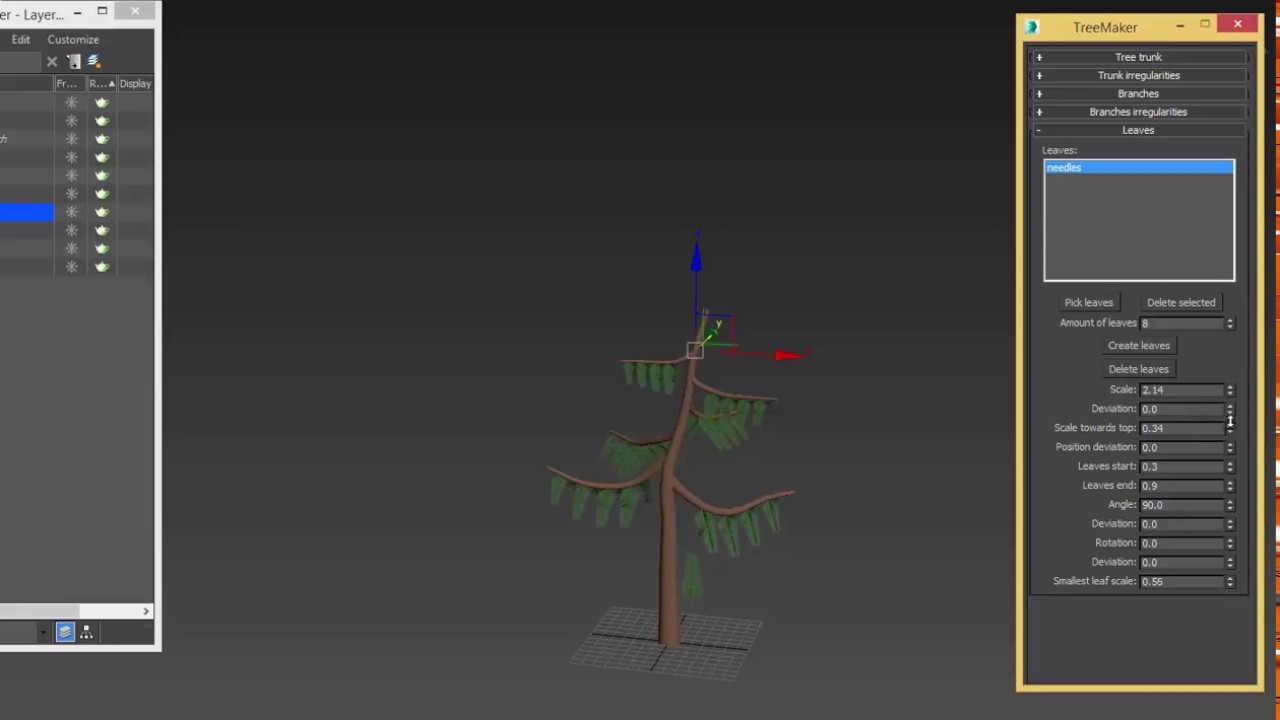Toggle the renderable teapot in the top layer row

click(101, 102)
